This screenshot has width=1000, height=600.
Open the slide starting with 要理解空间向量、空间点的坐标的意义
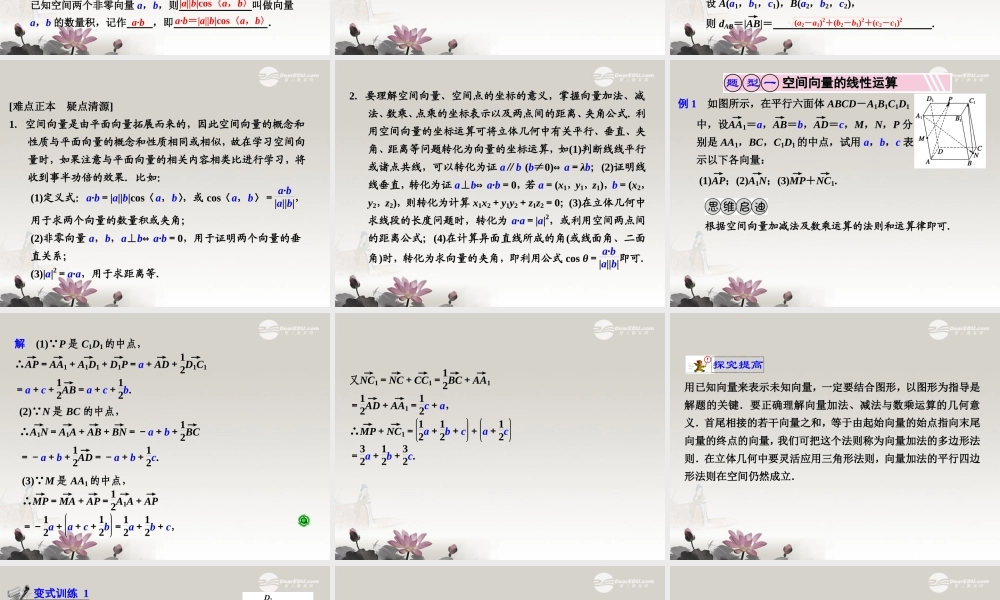(500, 184)
